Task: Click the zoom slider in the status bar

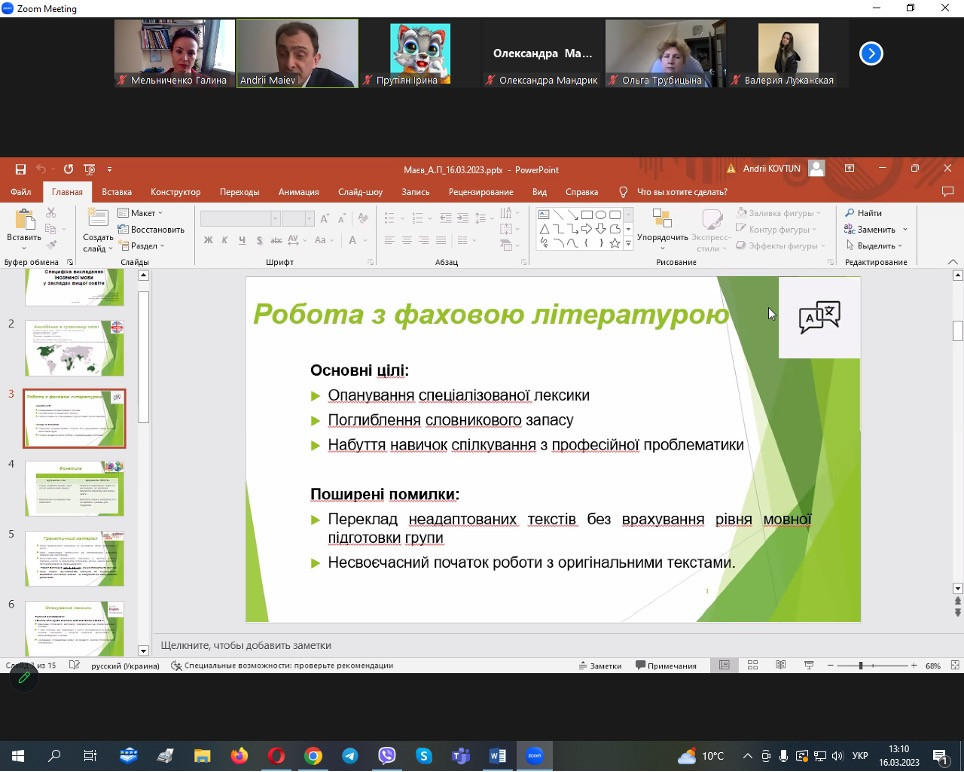Action: click(875, 665)
